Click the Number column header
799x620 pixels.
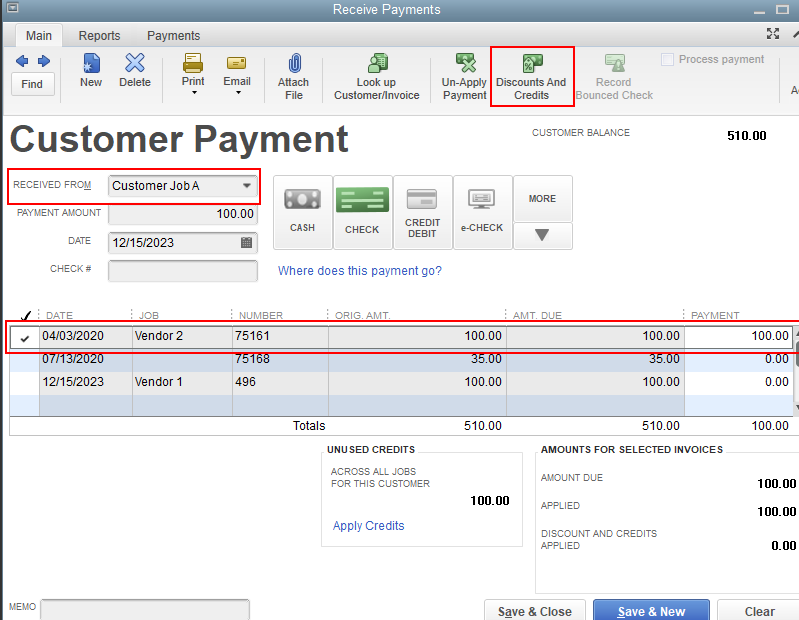tap(261, 315)
